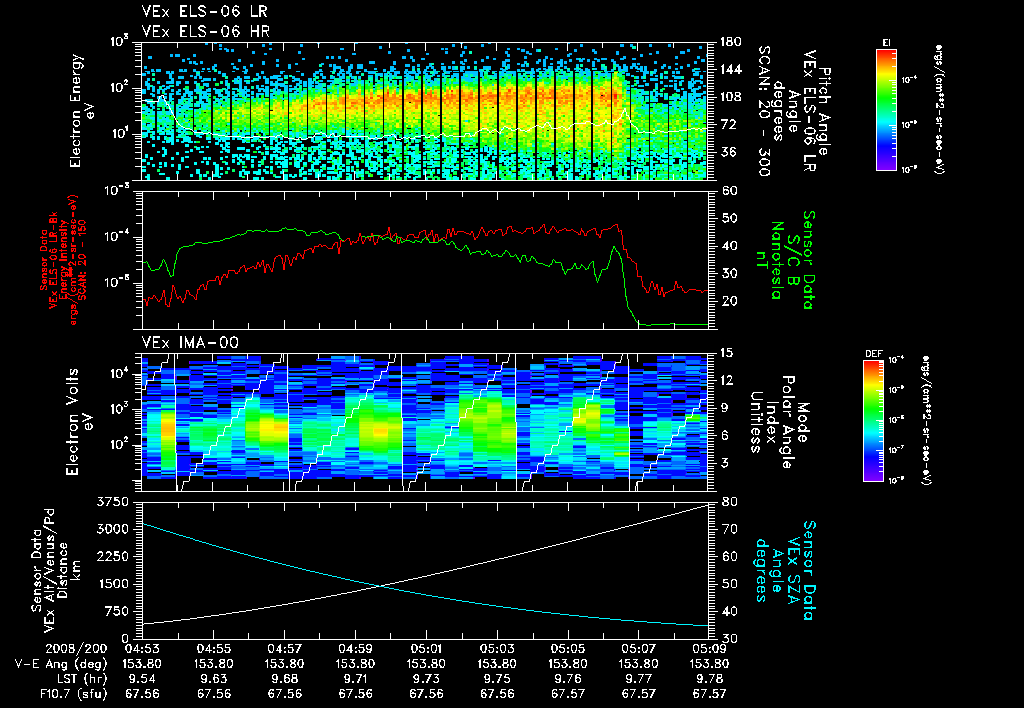Click the LST value '9.68'

(285, 679)
